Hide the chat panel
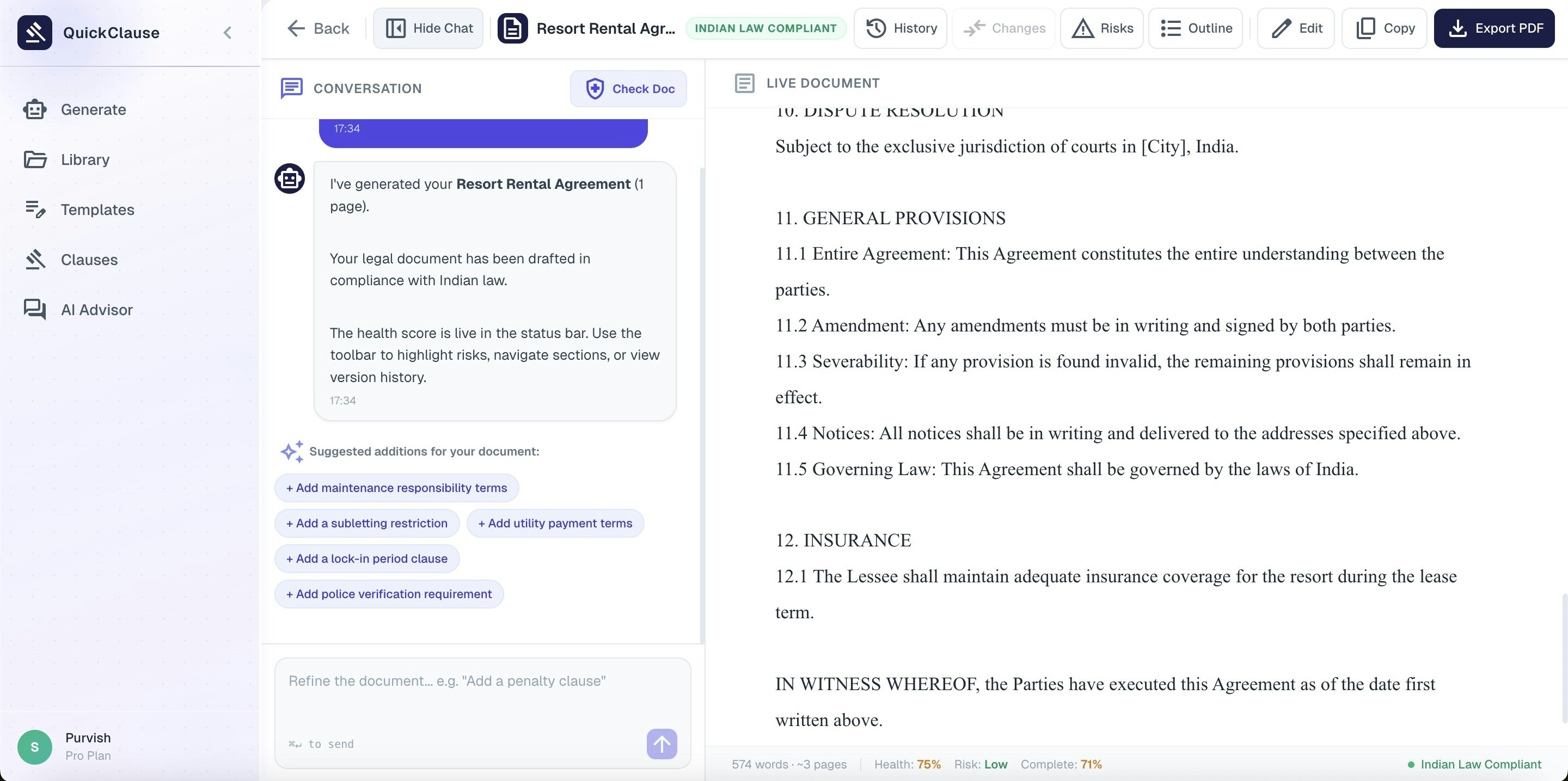Image resolution: width=1568 pixels, height=781 pixels. click(427, 28)
